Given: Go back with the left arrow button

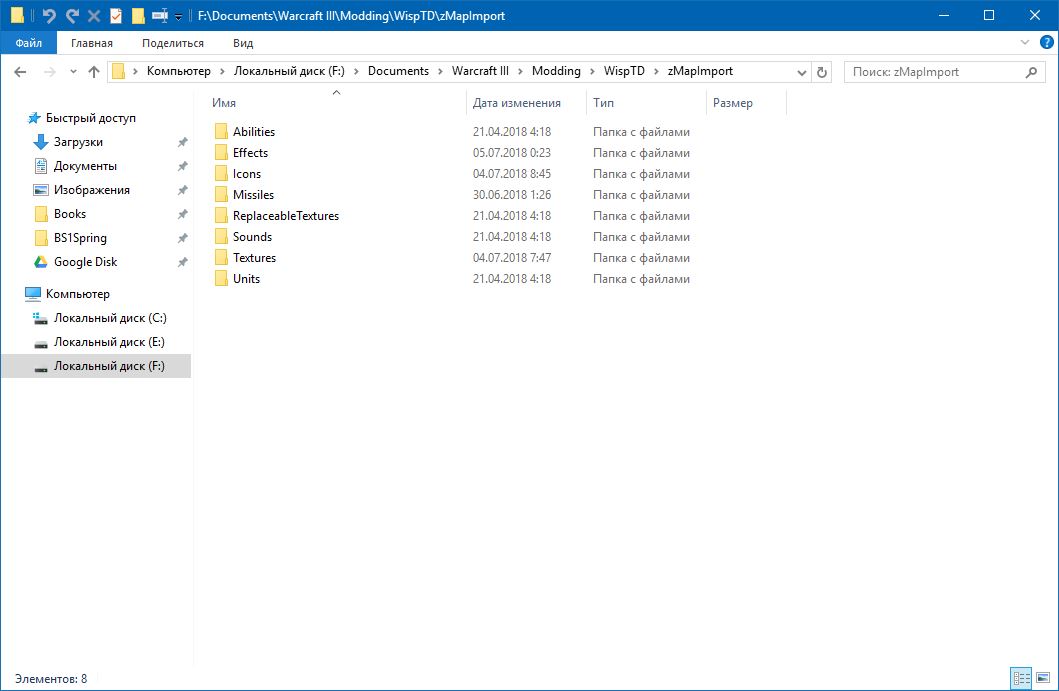Looking at the screenshot, I should (20, 72).
